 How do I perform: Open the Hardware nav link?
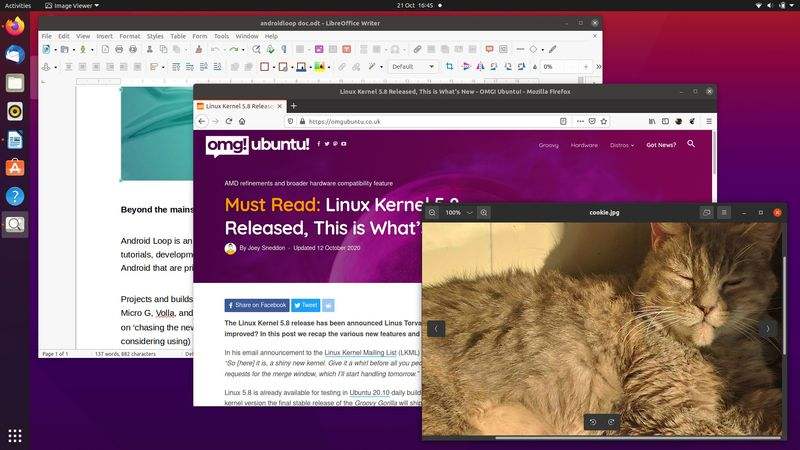584,145
